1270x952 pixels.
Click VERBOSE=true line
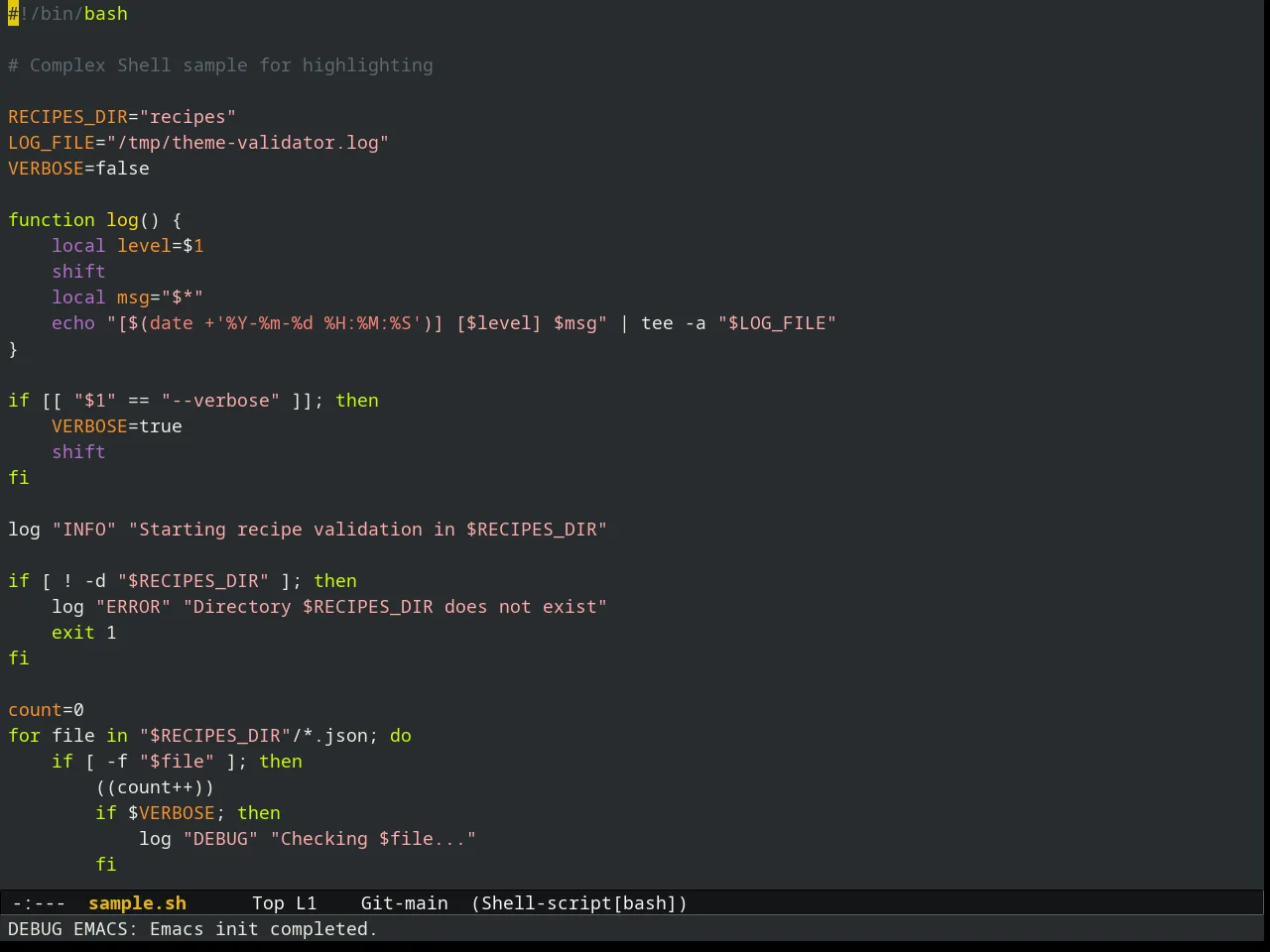116,426
